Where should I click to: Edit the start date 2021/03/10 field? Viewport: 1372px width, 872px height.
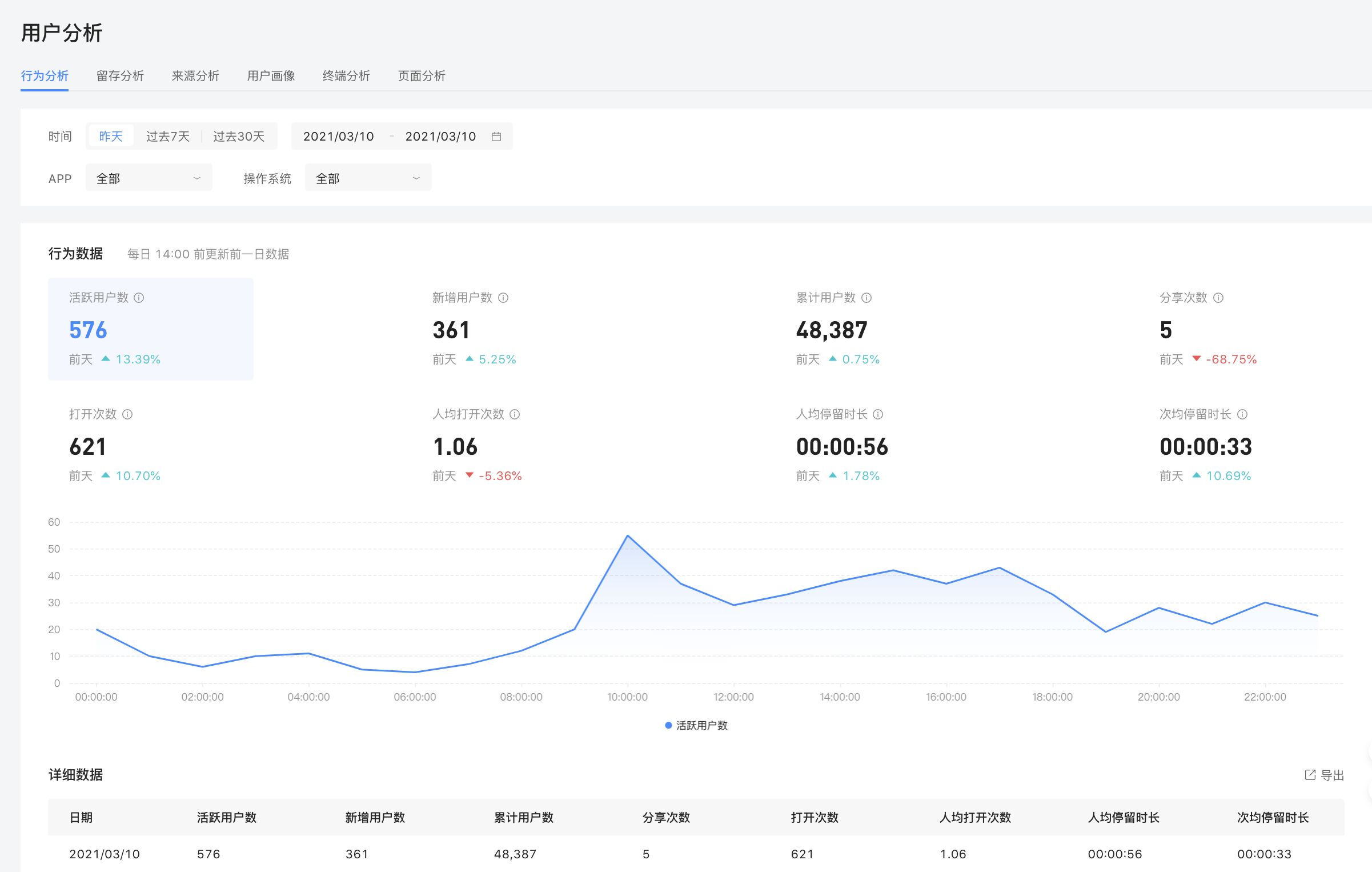coord(339,137)
